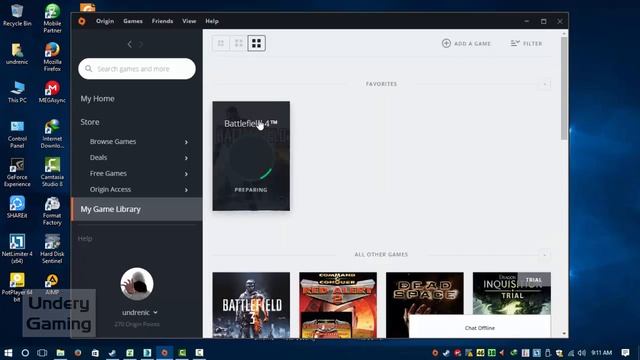
Task: Open the Format Factory desktop icon
Action: click(52, 211)
